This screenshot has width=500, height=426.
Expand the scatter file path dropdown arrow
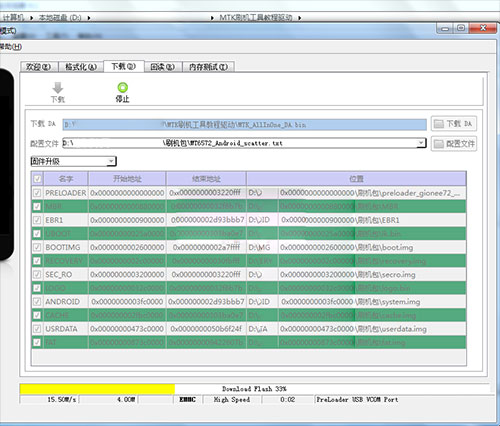pyautogui.click(x=421, y=143)
